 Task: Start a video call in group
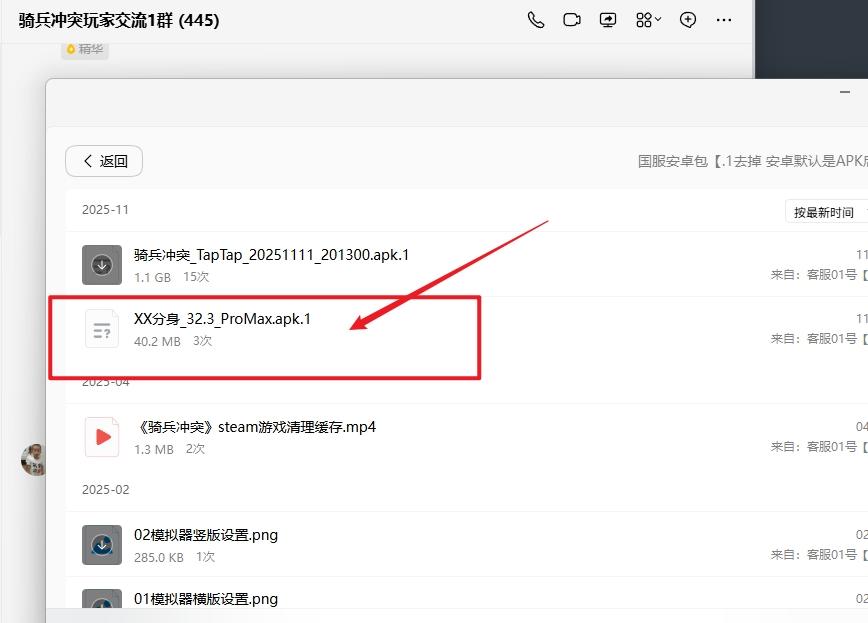pos(572,20)
